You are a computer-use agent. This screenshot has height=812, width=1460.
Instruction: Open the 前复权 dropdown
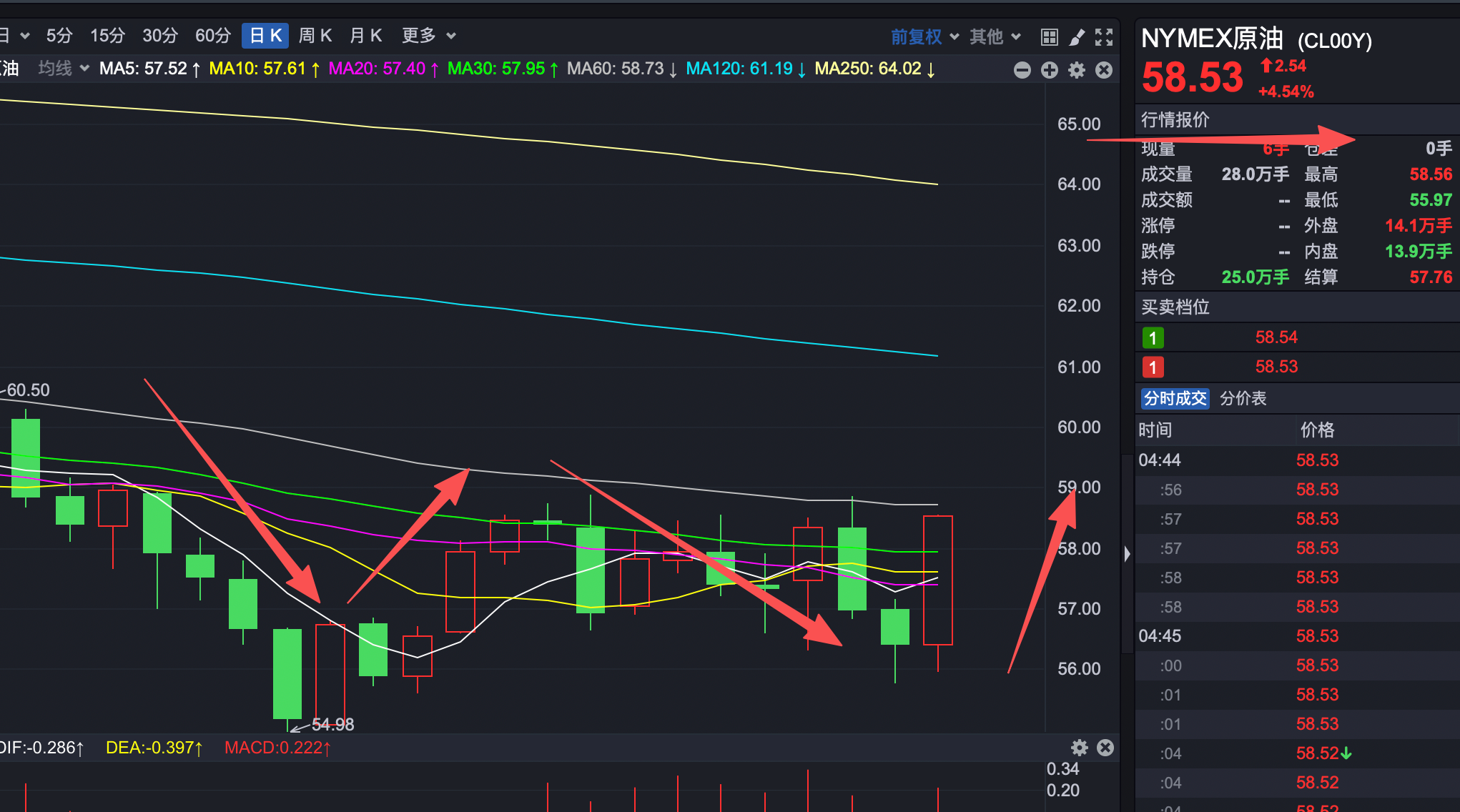(924, 36)
